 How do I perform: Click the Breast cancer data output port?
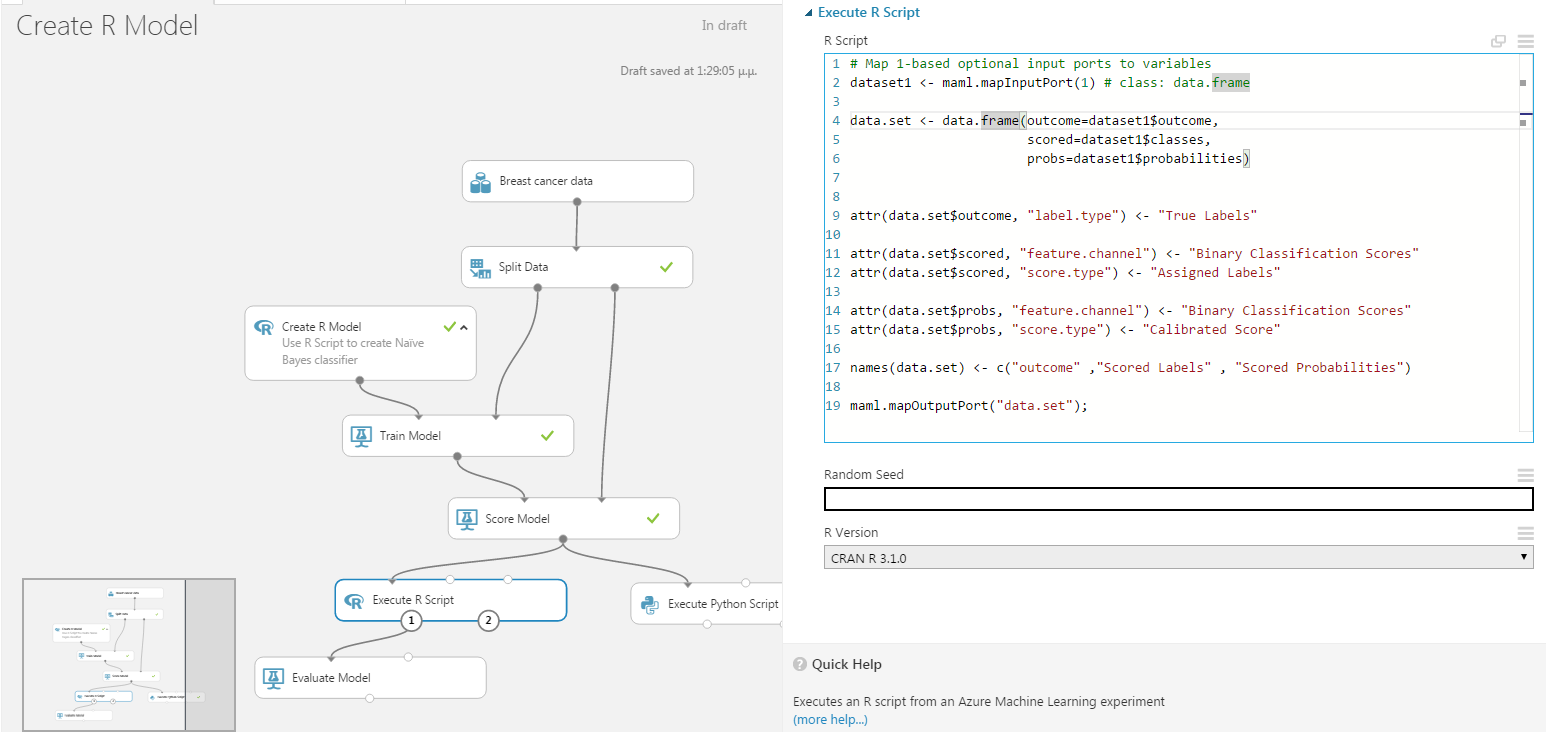click(x=577, y=202)
